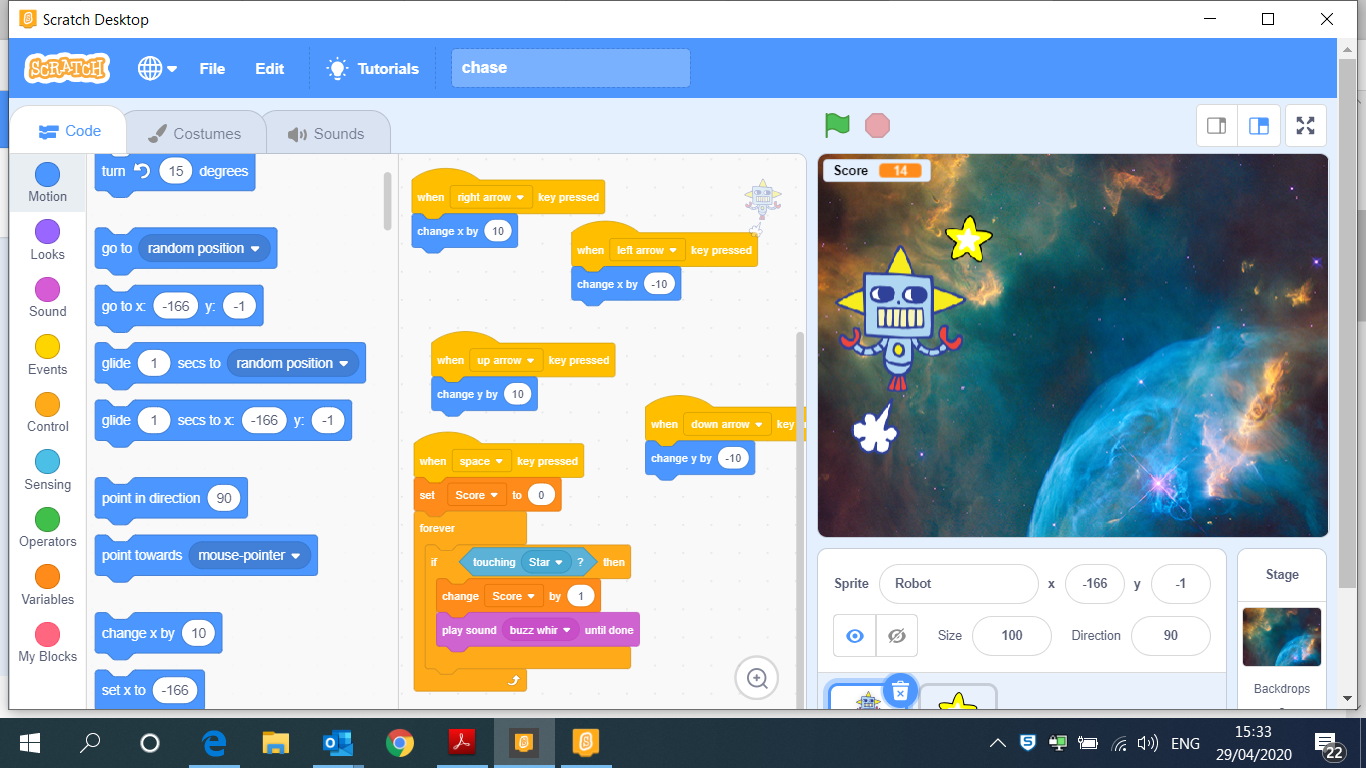
Task: Select the Events block category
Action: click(47, 356)
